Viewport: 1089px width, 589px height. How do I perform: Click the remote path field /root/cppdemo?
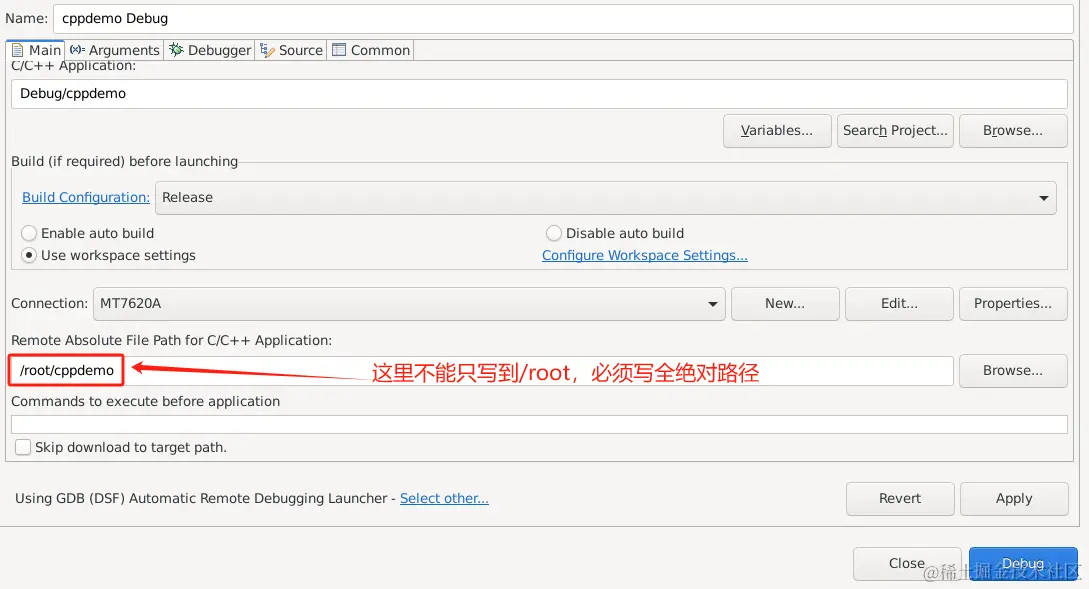tap(481, 371)
